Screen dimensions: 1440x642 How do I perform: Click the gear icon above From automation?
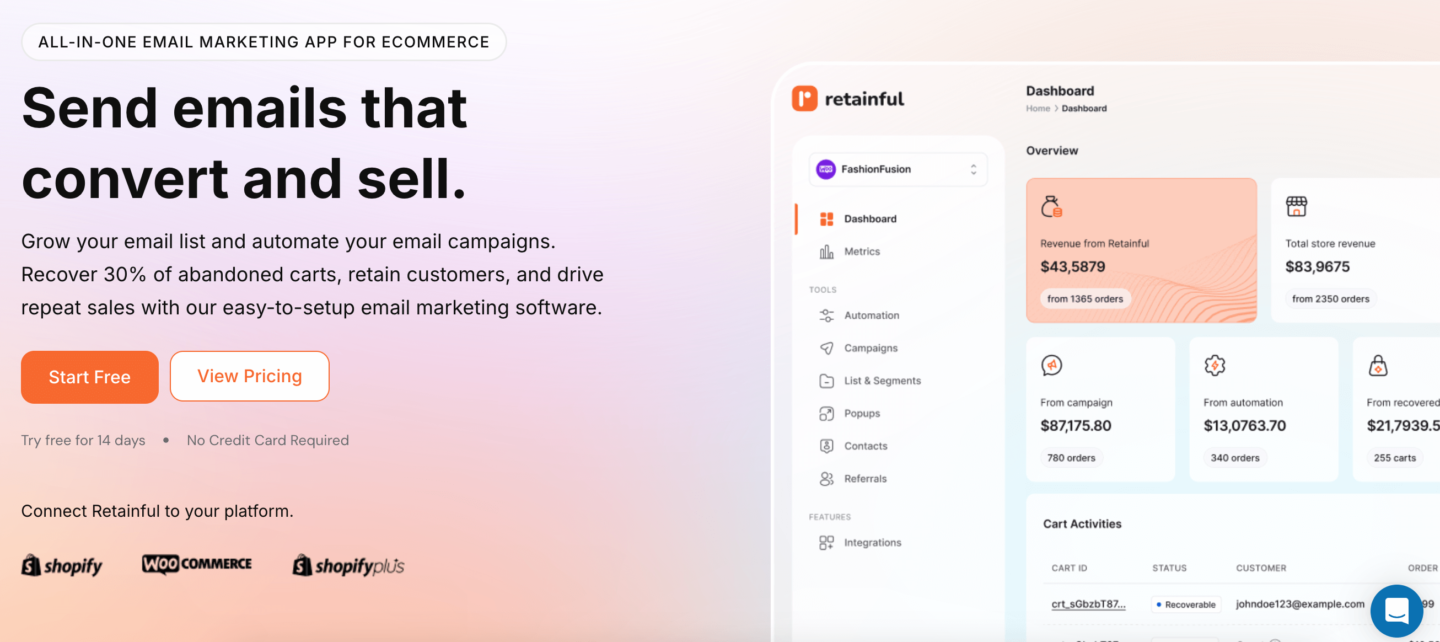(1215, 365)
